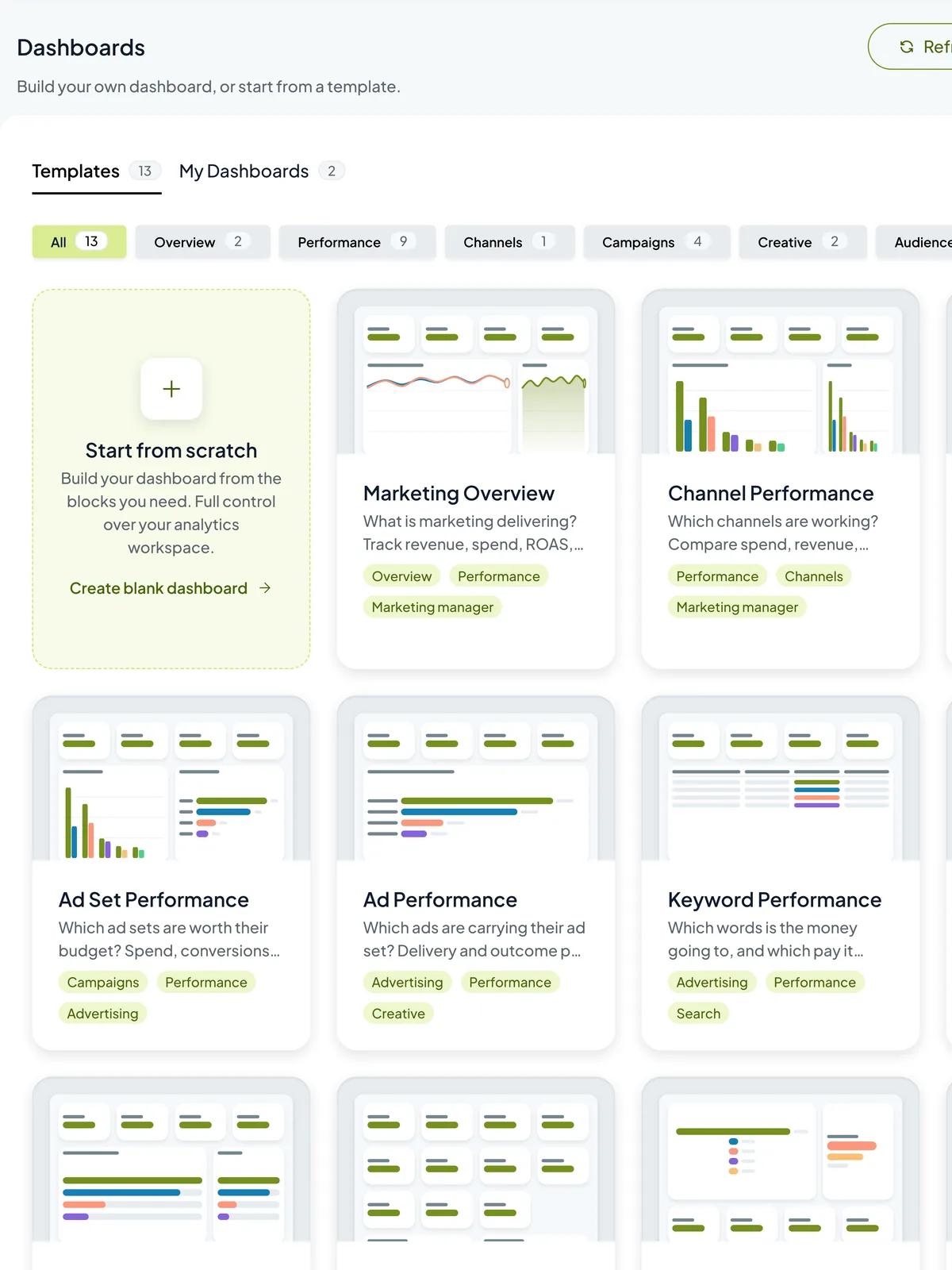952x1270 pixels.
Task: Click the 'Which ads are carrying their ad set' description
Action: pyautogui.click(x=474, y=940)
